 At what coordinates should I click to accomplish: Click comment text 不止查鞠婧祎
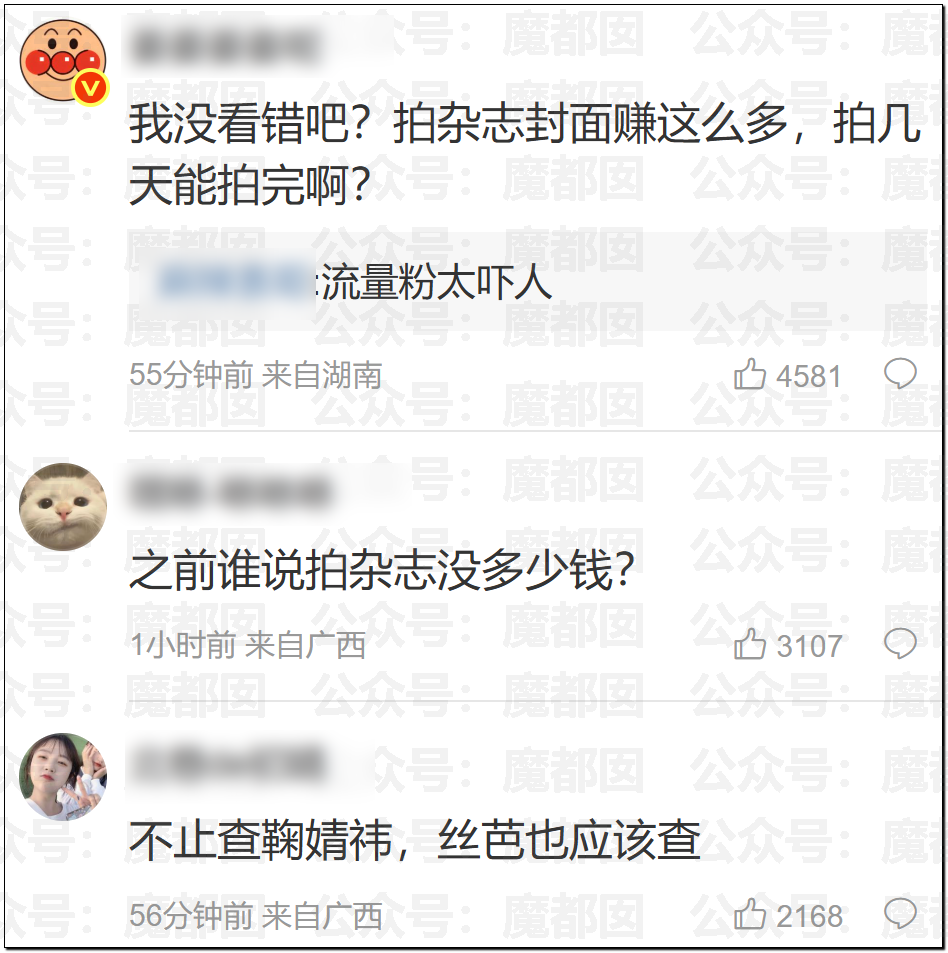[x=260, y=840]
